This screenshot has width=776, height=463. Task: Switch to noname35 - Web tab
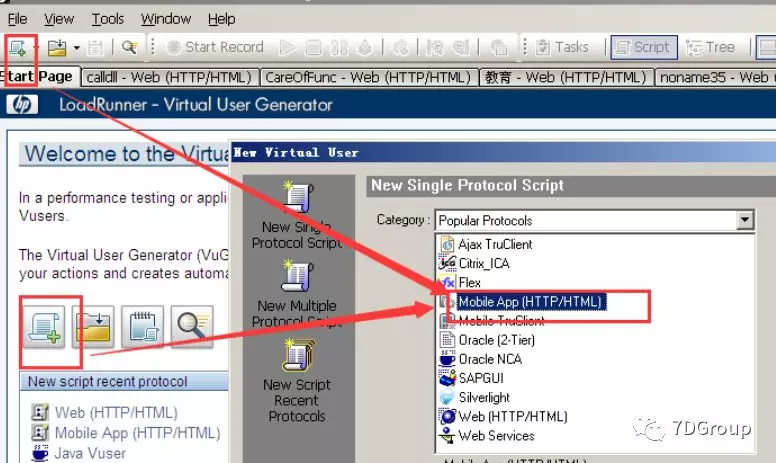pos(715,77)
